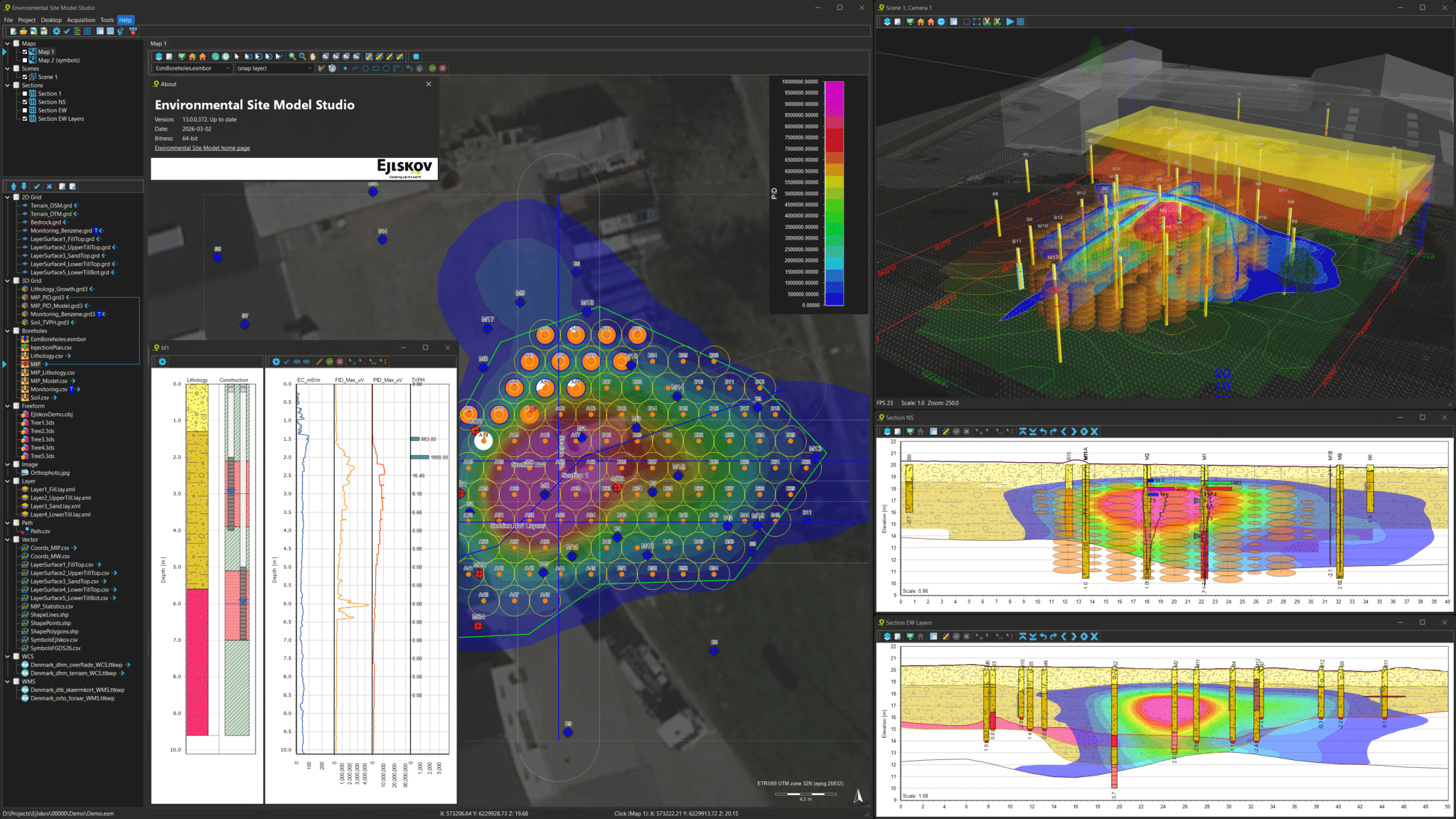
Task: Uncheck the Section NS checkbox
Action: [25, 102]
